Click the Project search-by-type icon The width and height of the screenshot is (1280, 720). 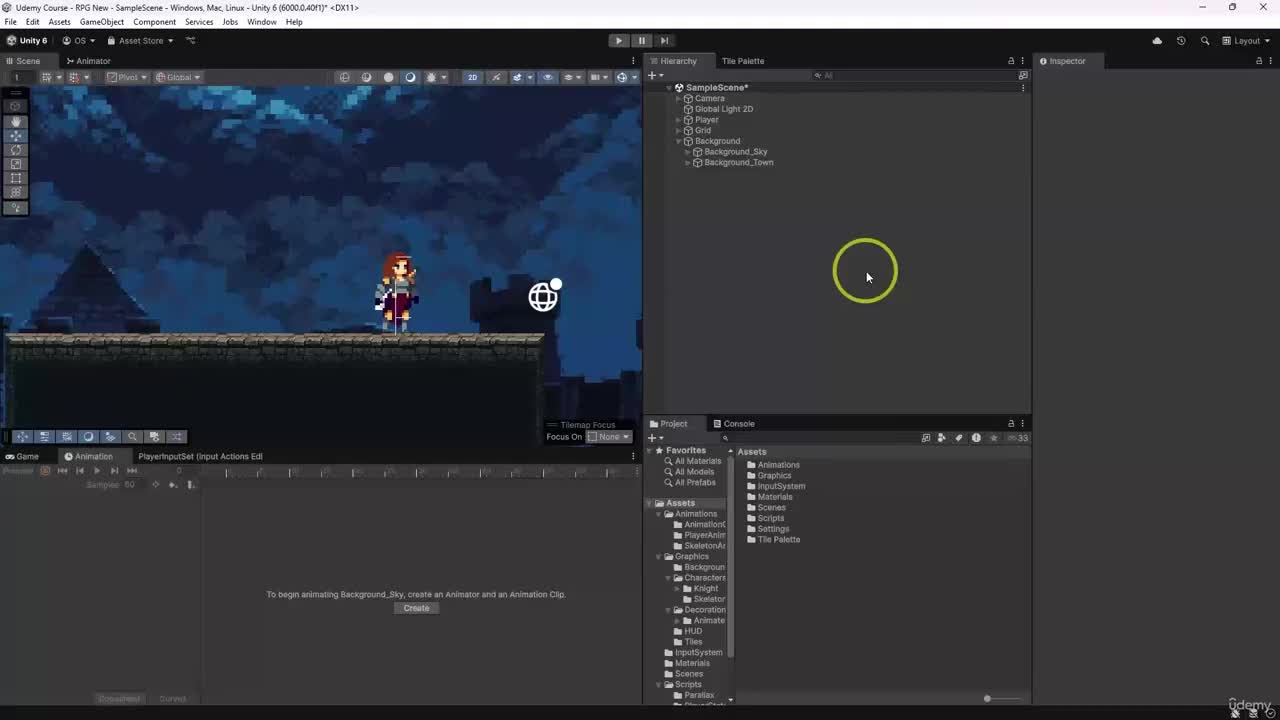[941, 438]
